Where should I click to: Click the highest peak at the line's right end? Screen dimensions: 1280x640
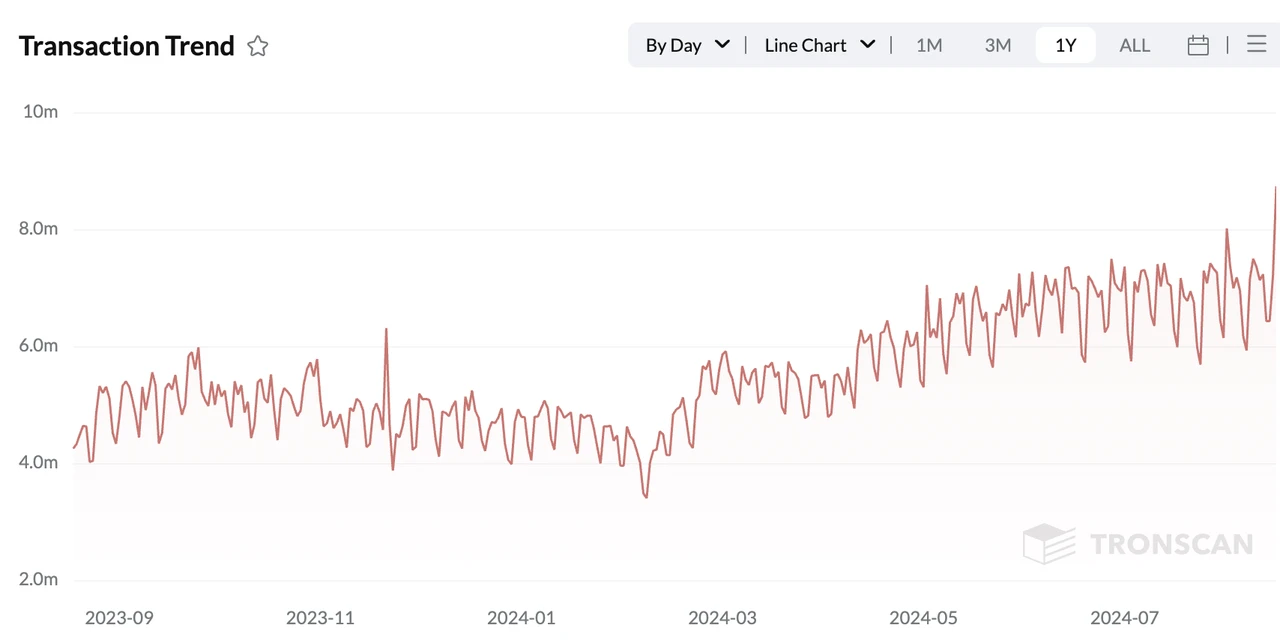[x=1275, y=188]
